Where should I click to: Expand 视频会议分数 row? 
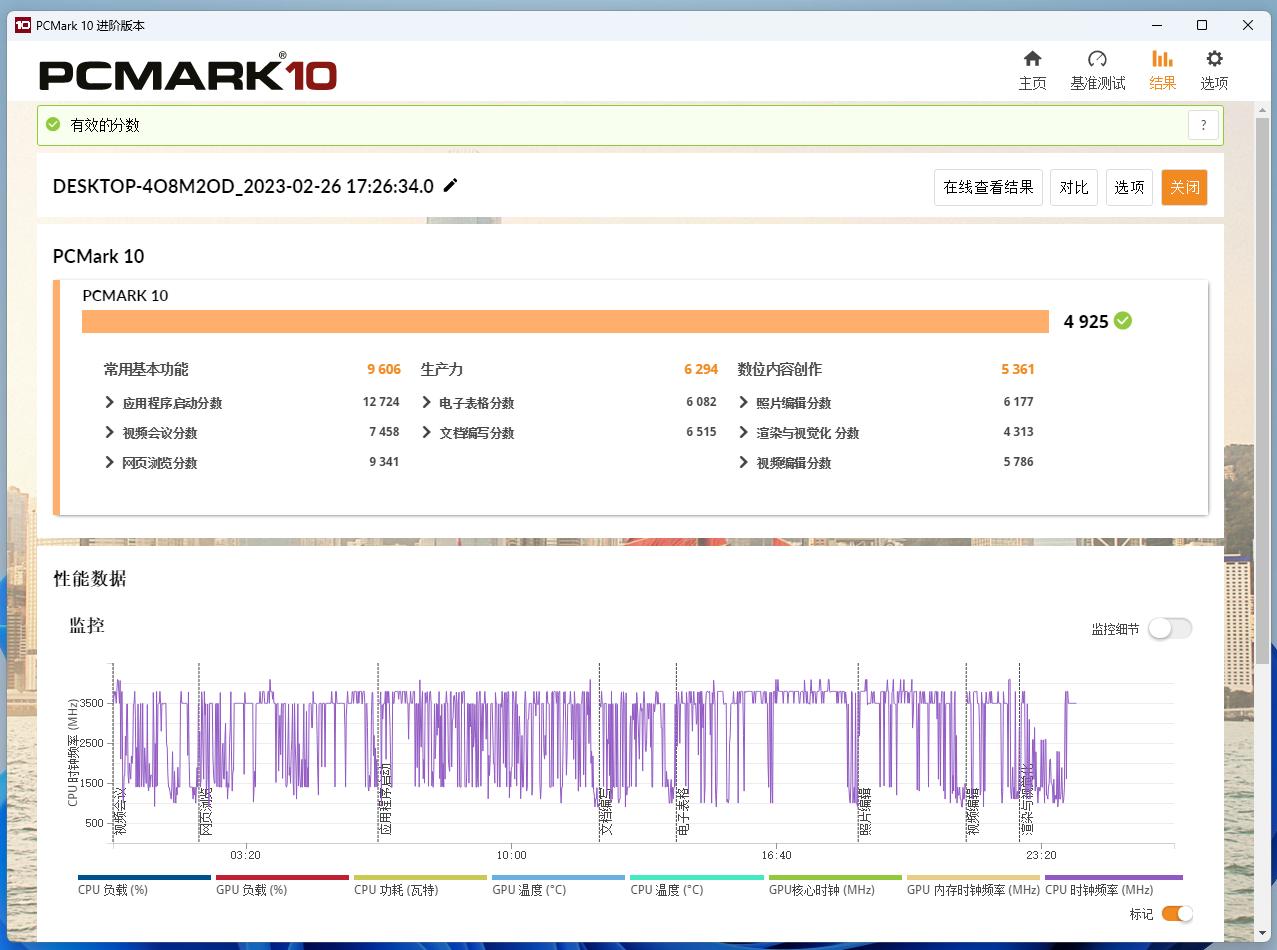pyautogui.click(x=110, y=433)
